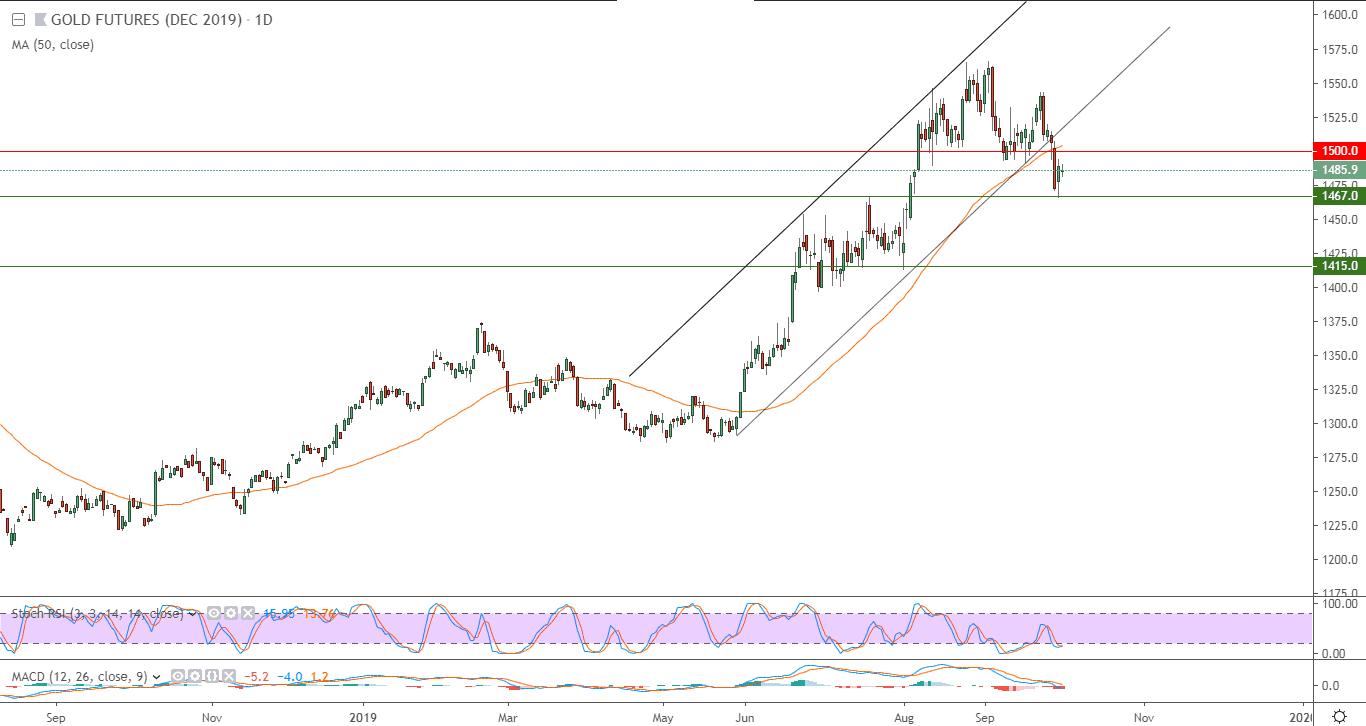
Task: Remove the MACD indicator with X icon
Action: (229, 676)
